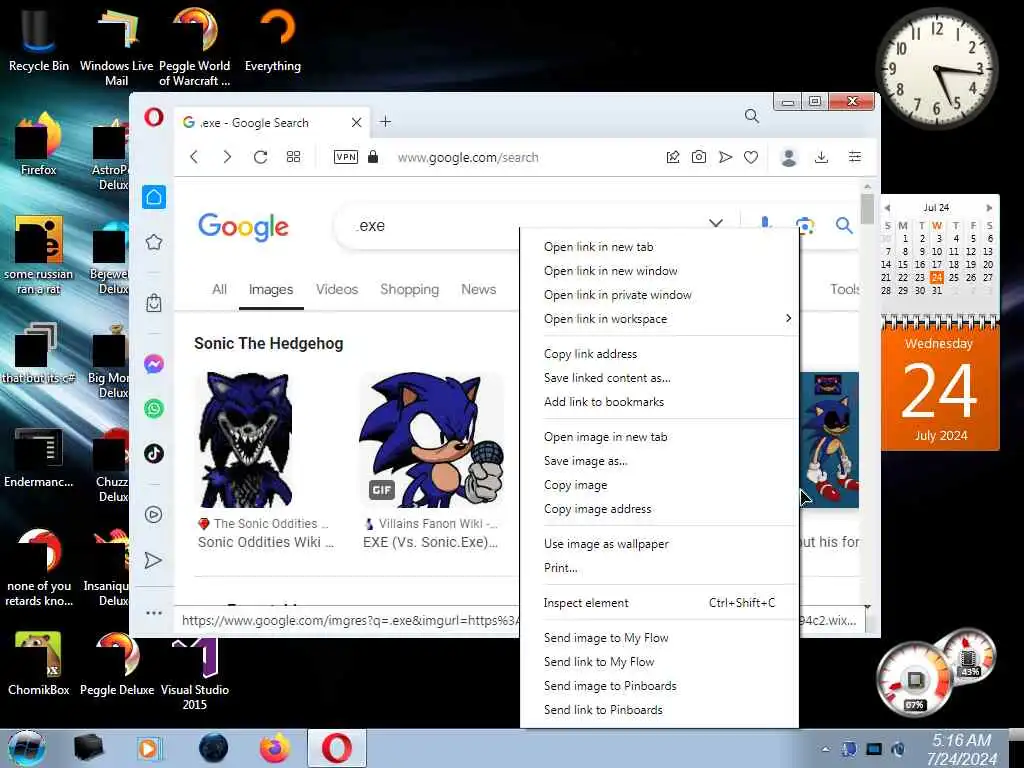Bookmark page with the heart icon
This screenshot has width=1024, height=768.
click(x=751, y=157)
